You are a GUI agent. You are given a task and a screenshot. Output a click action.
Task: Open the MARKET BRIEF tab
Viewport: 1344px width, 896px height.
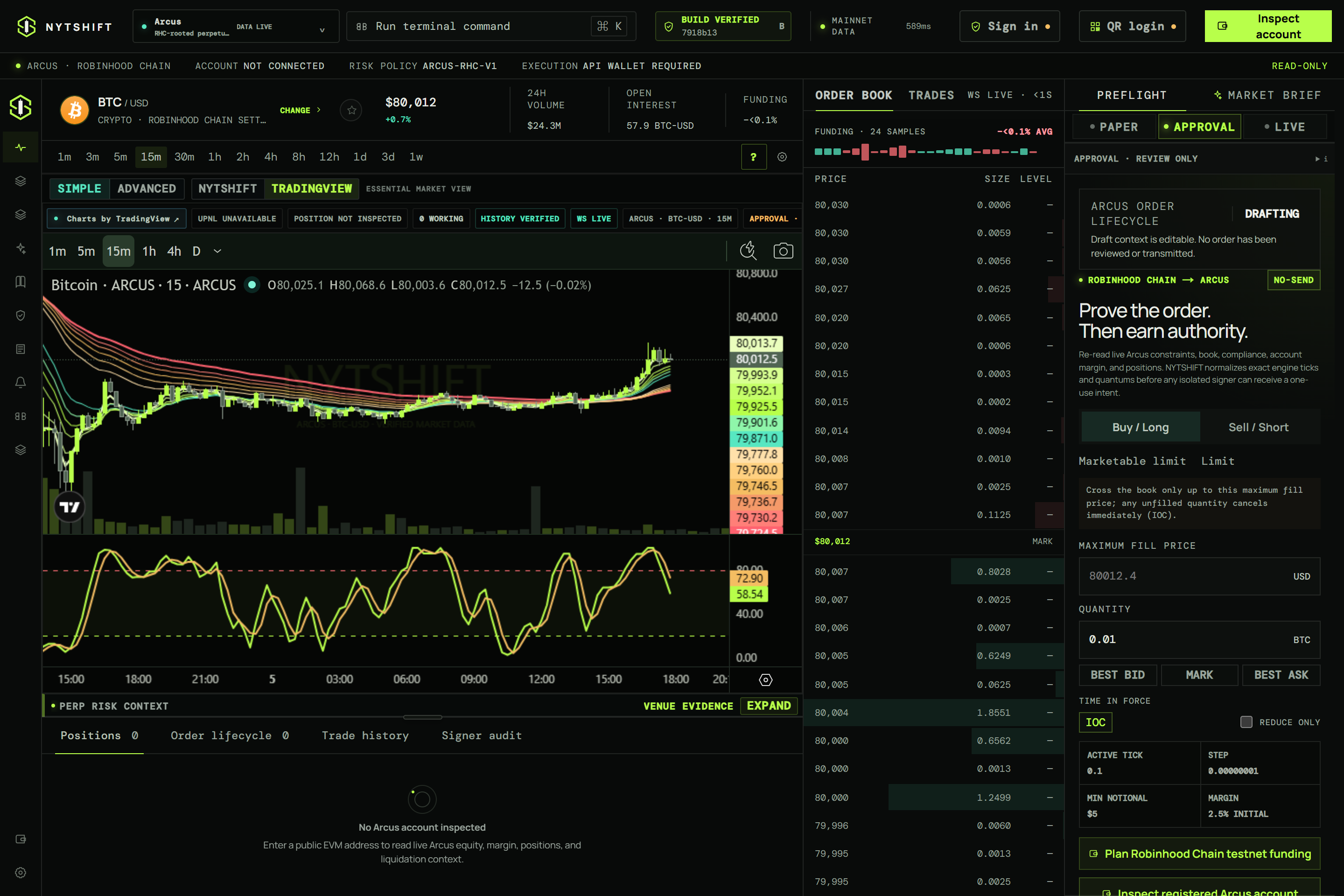1267,95
